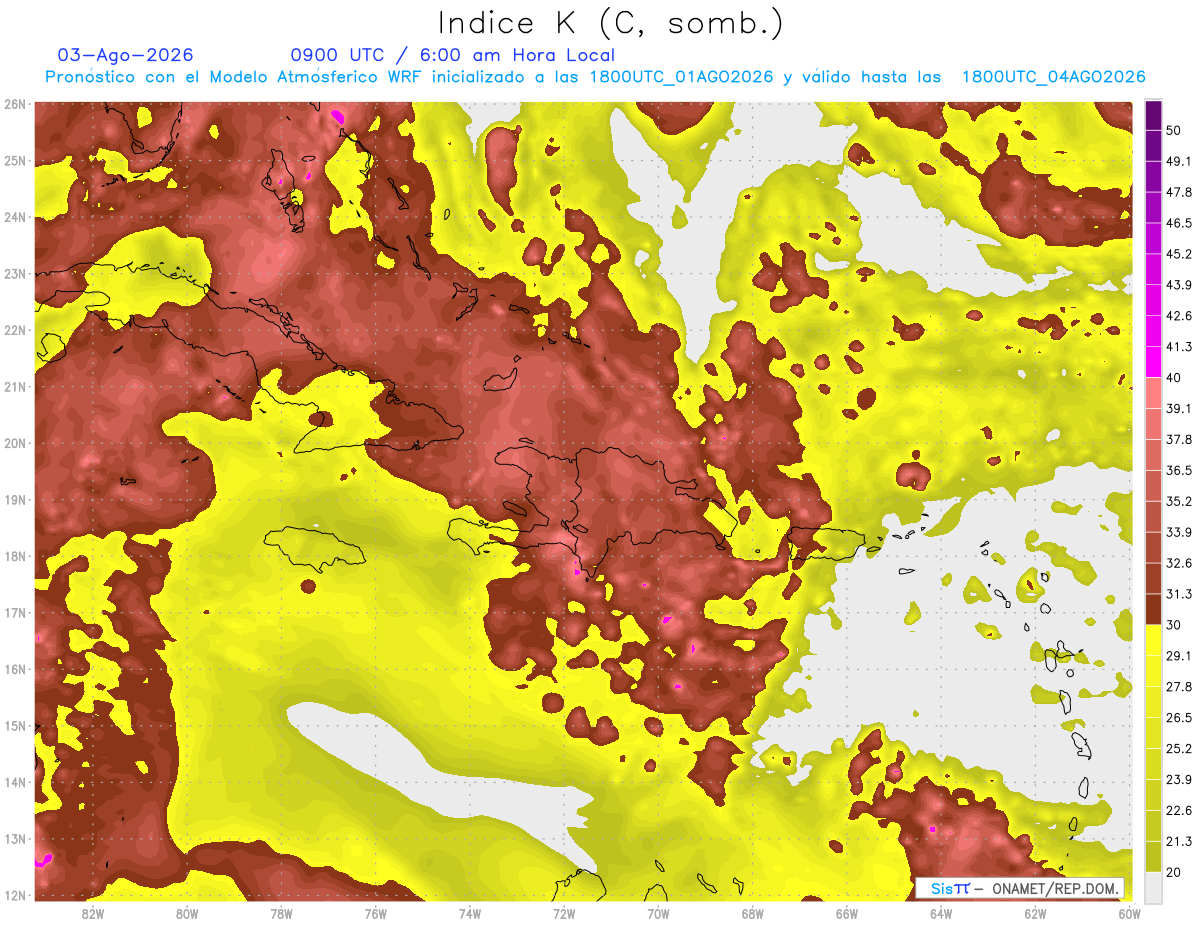Viewport: 1200px width, 927px height.
Task: Click the colorbar value "30"
Action: (x=1174, y=625)
